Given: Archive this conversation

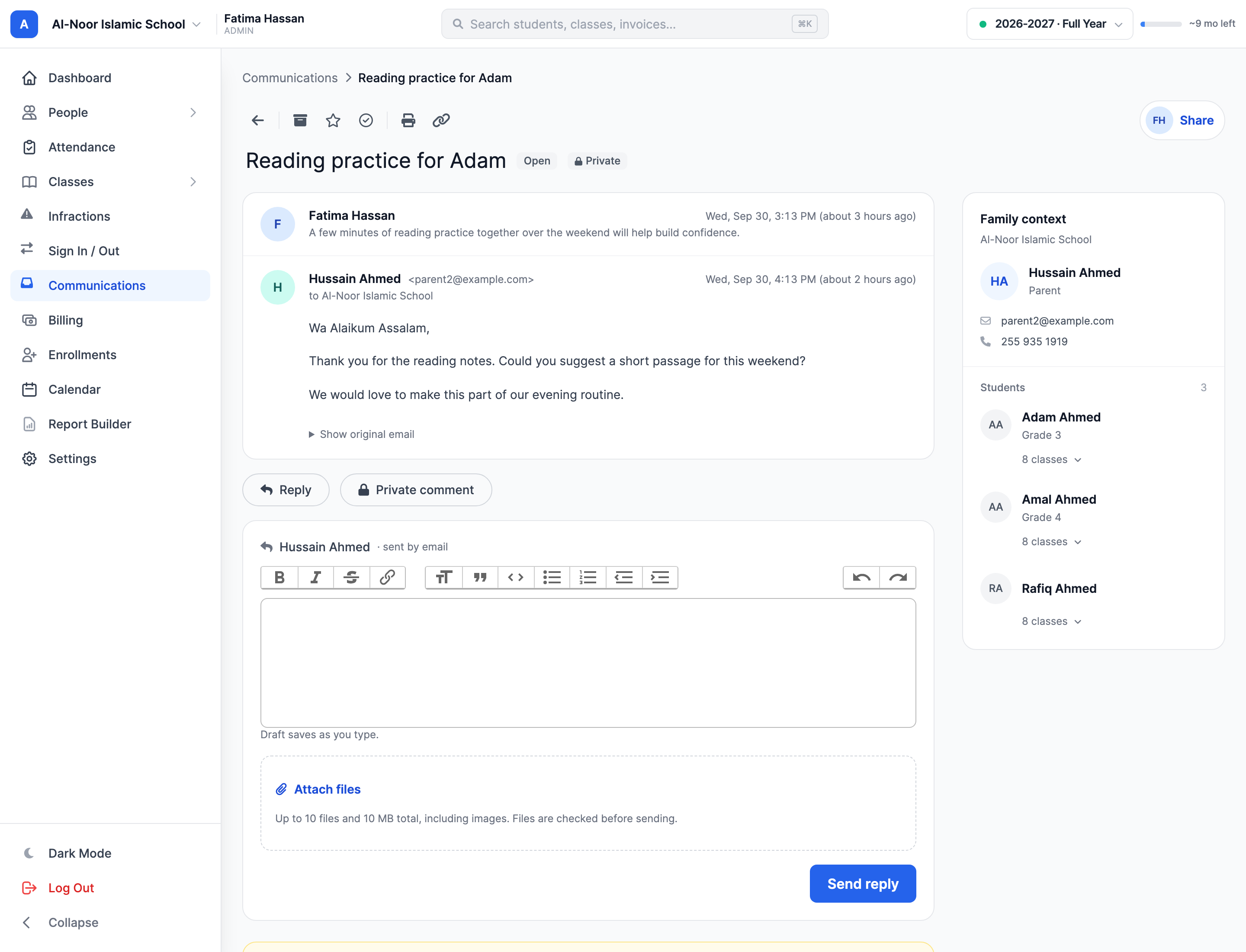Looking at the screenshot, I should click(300, 120).
